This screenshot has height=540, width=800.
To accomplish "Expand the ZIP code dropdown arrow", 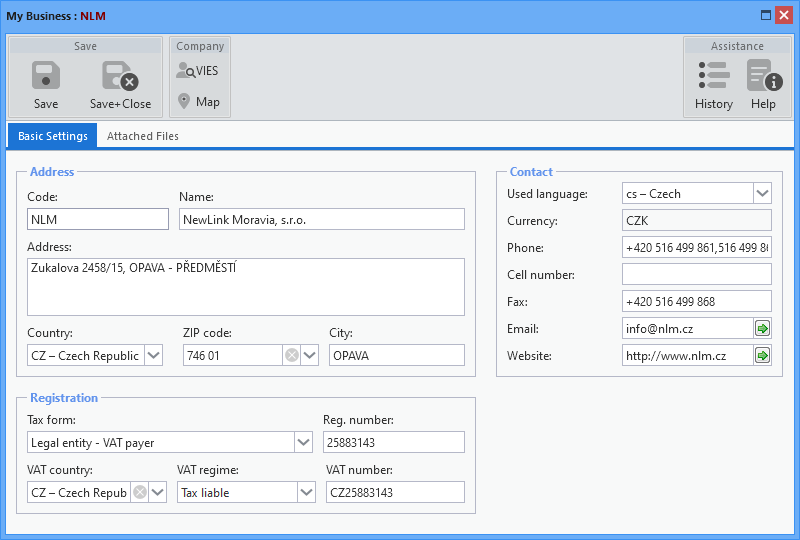I will [309, 355].
